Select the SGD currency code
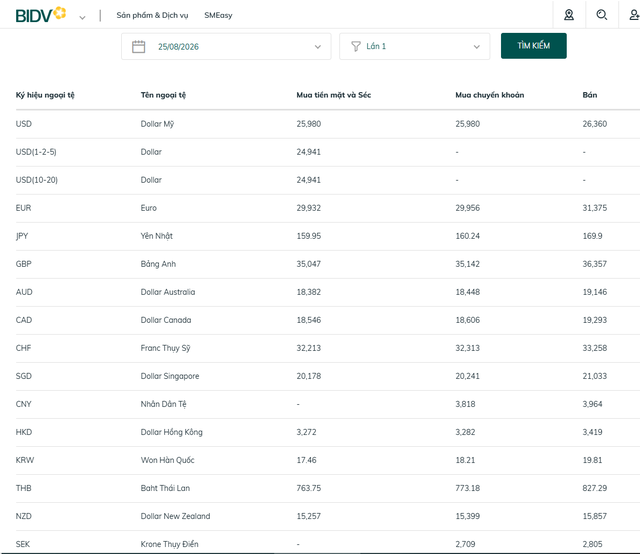 click(24, 376)
